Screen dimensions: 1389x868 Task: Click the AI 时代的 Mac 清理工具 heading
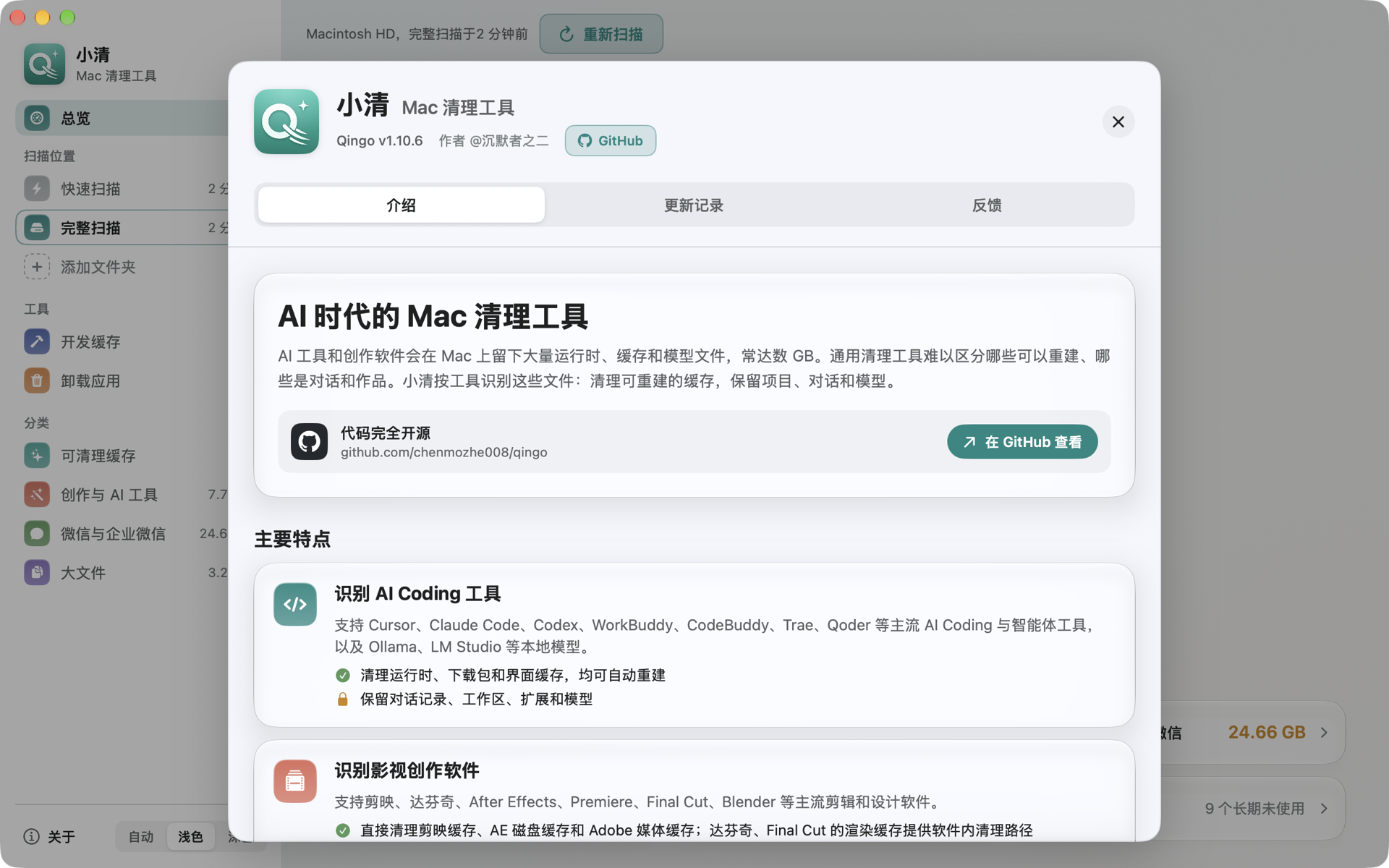coord(433,316)
